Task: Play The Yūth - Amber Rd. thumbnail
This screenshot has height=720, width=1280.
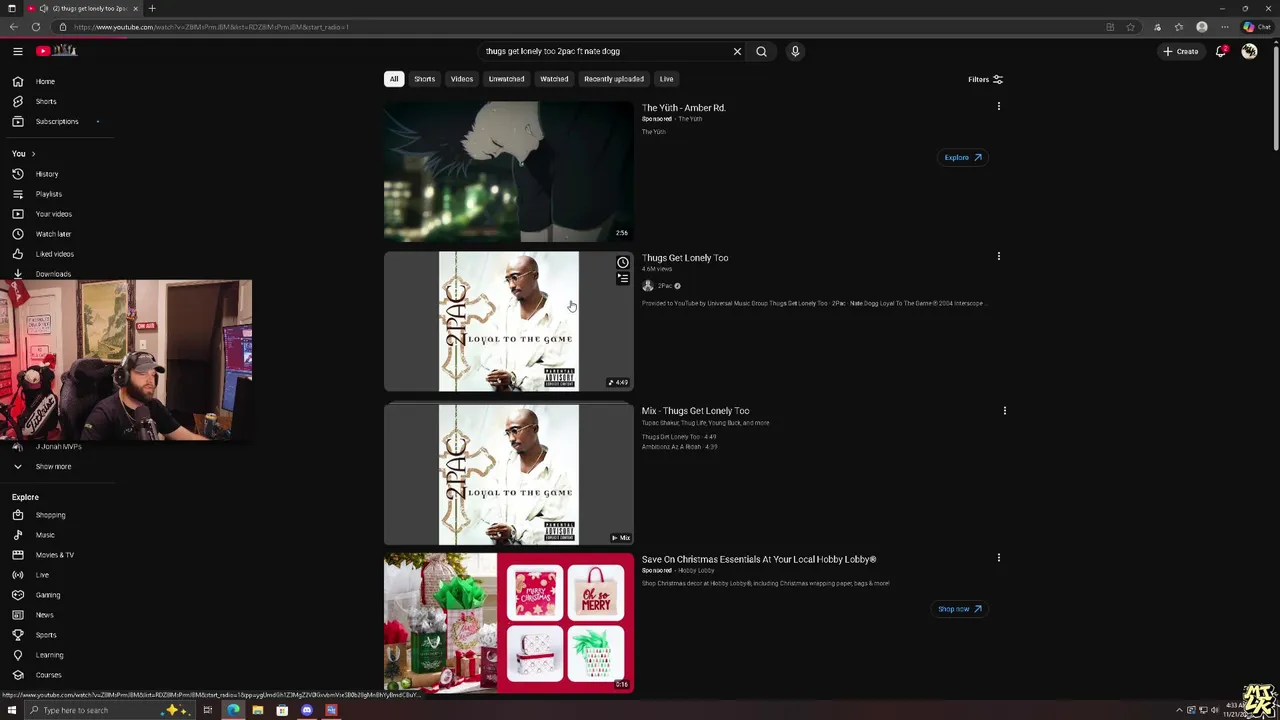Action: click(508, 171)
